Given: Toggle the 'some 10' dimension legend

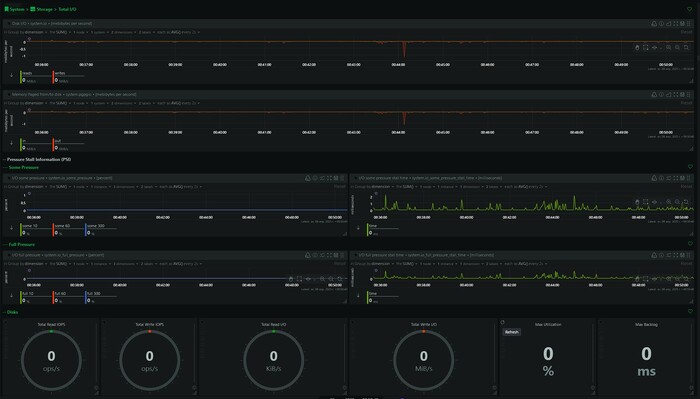Looking at the screenshot, I should pos(36,229).
